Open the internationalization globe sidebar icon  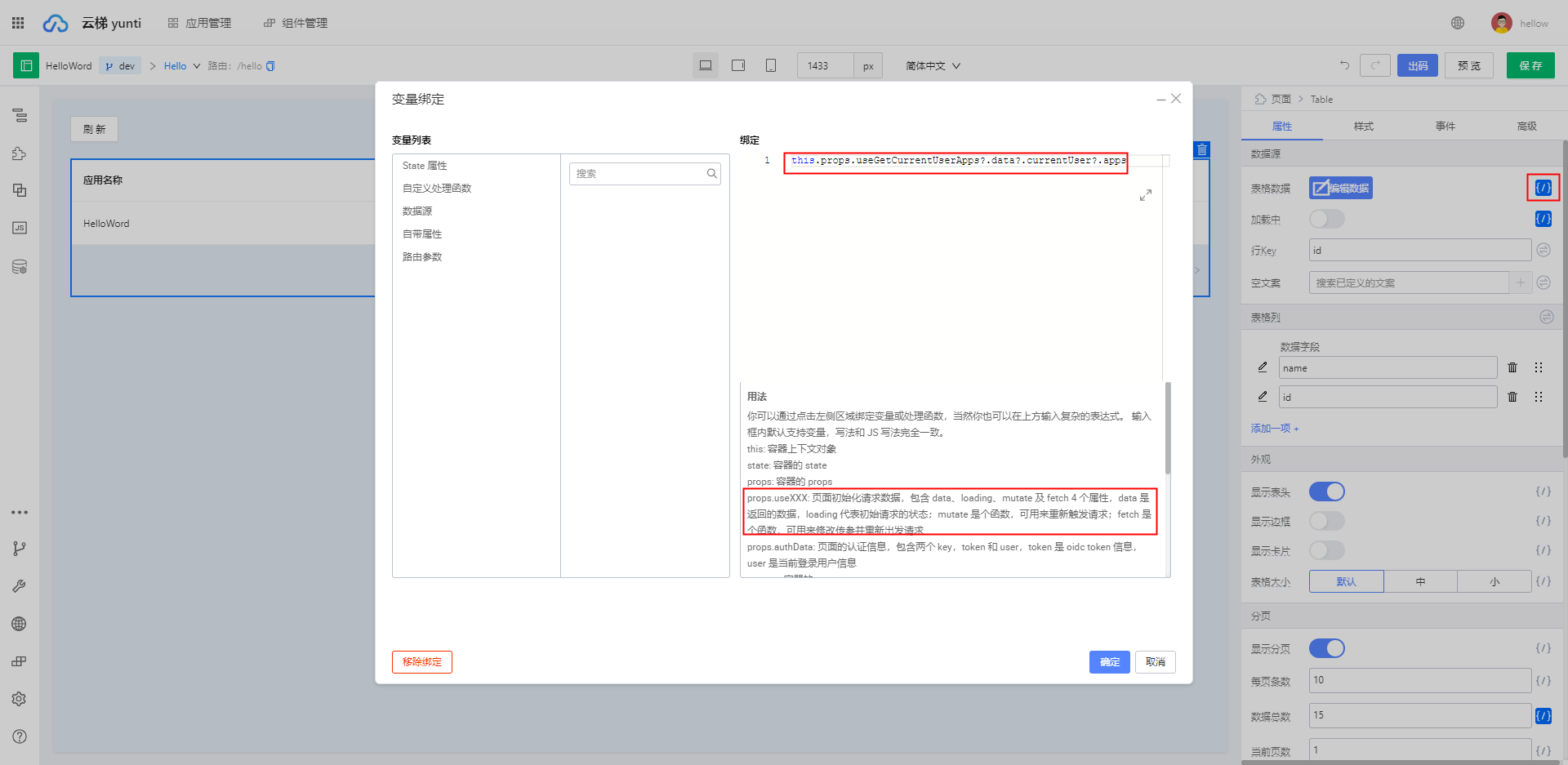click(20, 624)
